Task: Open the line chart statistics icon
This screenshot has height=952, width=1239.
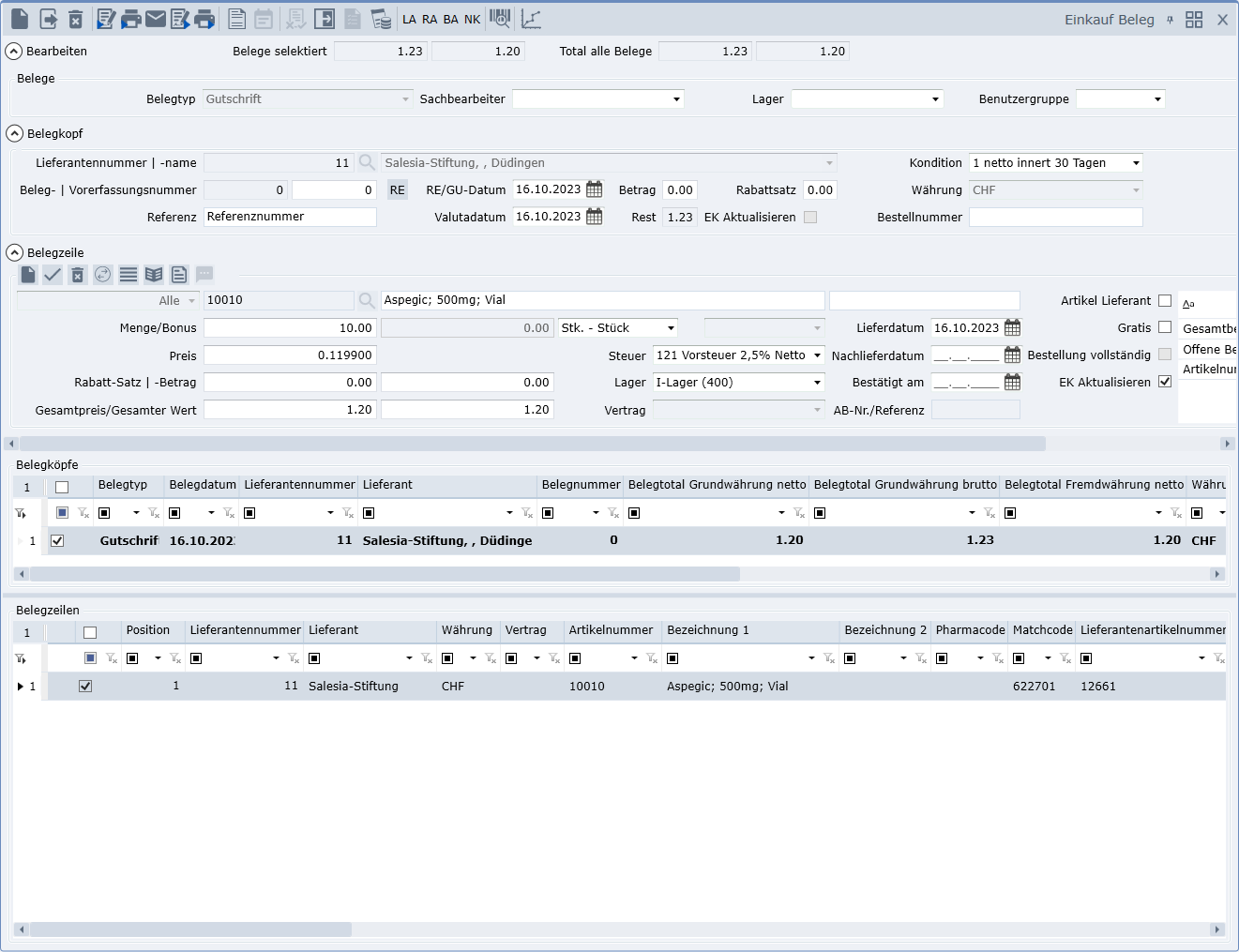Action: (x=531, y=19)
